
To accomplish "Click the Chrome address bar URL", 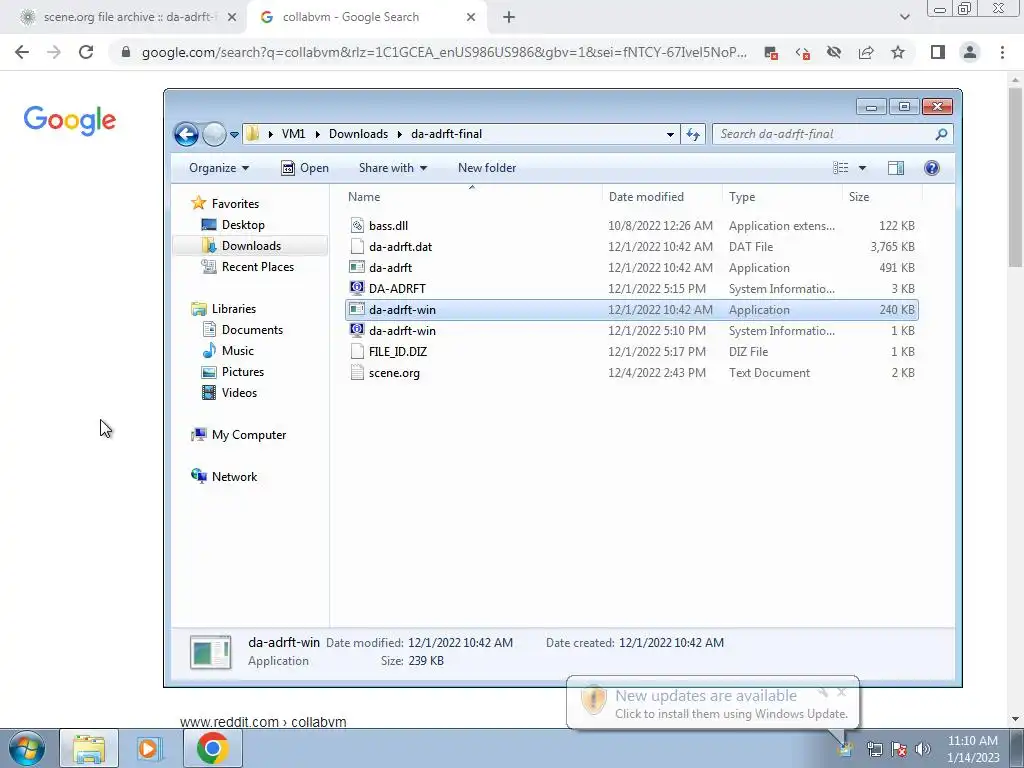I will (444, 52).
